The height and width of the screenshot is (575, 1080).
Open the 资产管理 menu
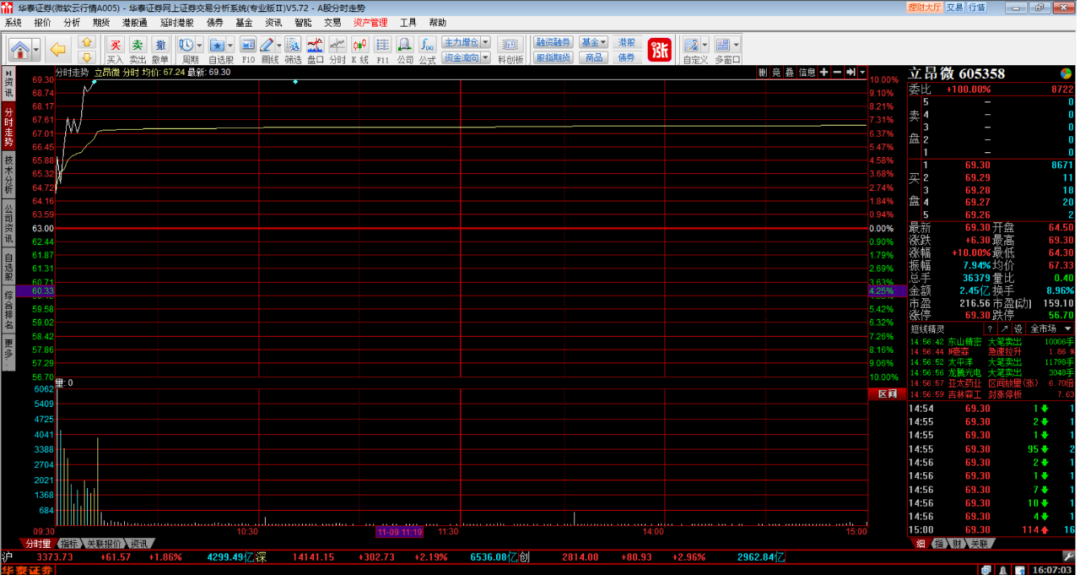[371, 23]
